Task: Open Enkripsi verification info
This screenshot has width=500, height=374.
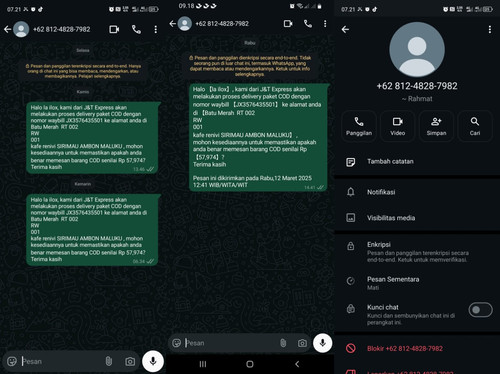Action: [x=417, y=252]
